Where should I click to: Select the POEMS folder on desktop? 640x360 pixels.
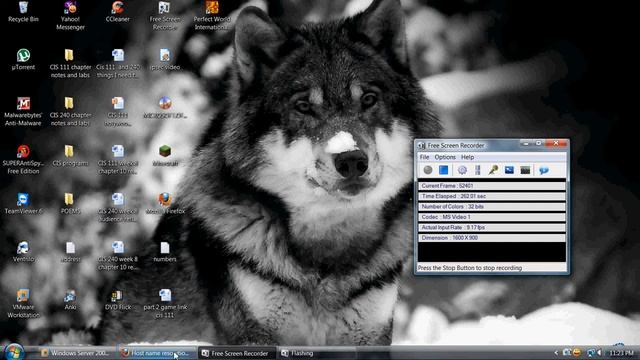tap(70, 204)
